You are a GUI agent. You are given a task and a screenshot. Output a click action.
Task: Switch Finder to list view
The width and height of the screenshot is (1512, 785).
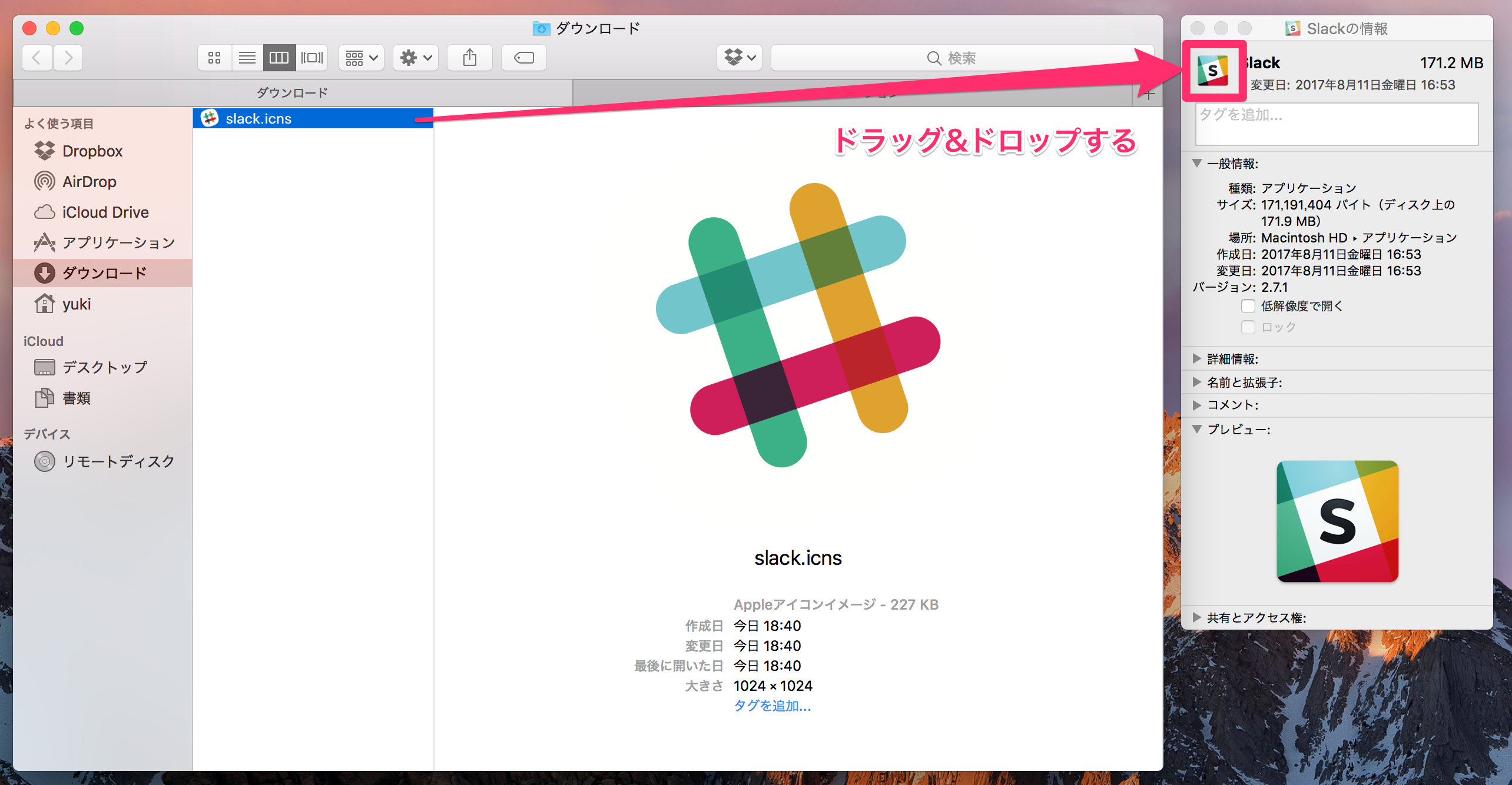tap(247, 58)
